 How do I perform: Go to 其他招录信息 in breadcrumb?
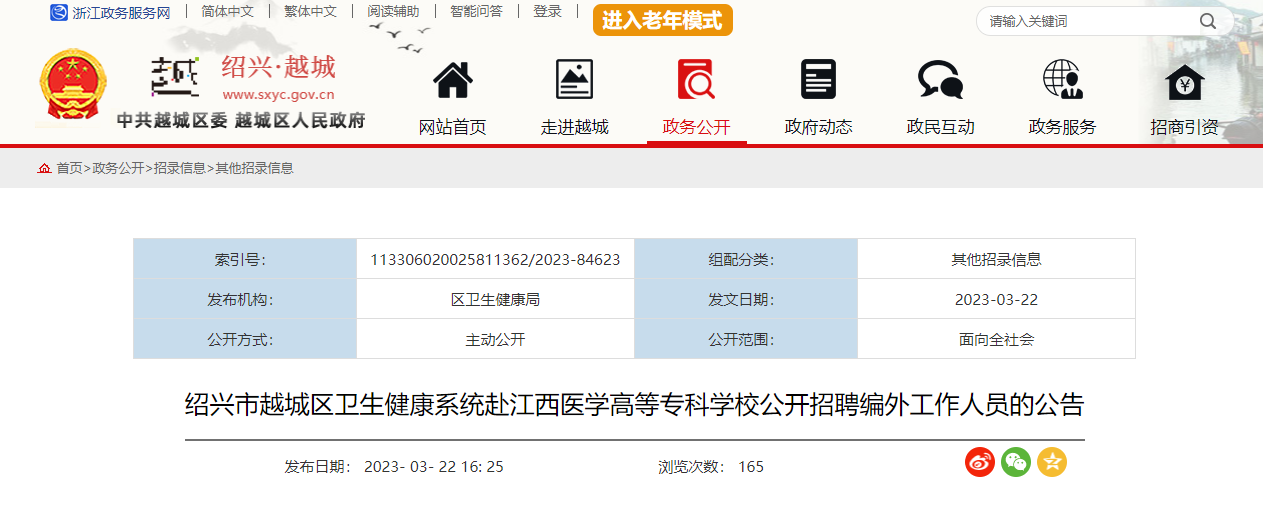pyautogui.click(x=255, y=168)
